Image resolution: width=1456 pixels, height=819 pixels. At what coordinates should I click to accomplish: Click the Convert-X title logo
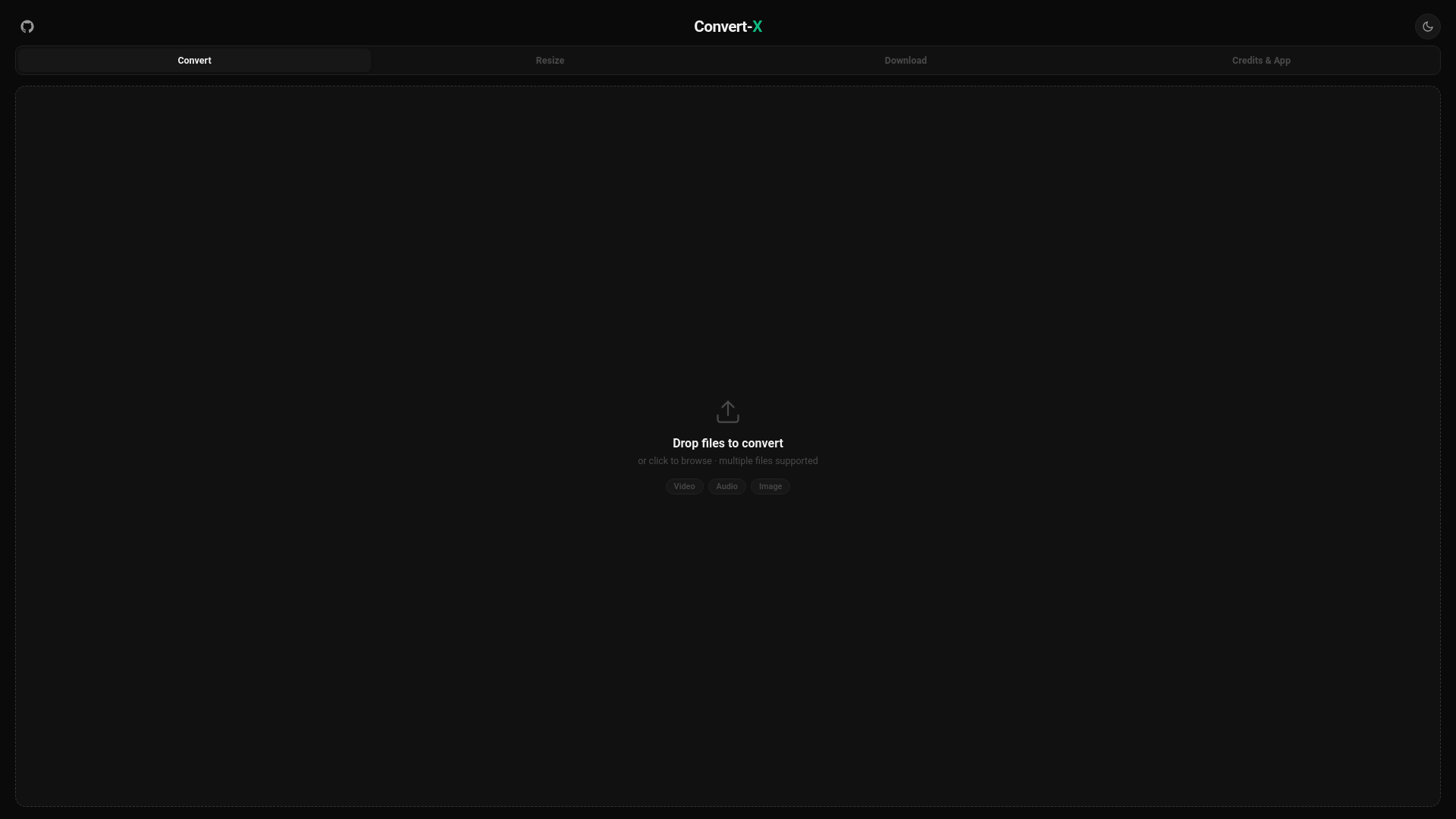(728, 27)
